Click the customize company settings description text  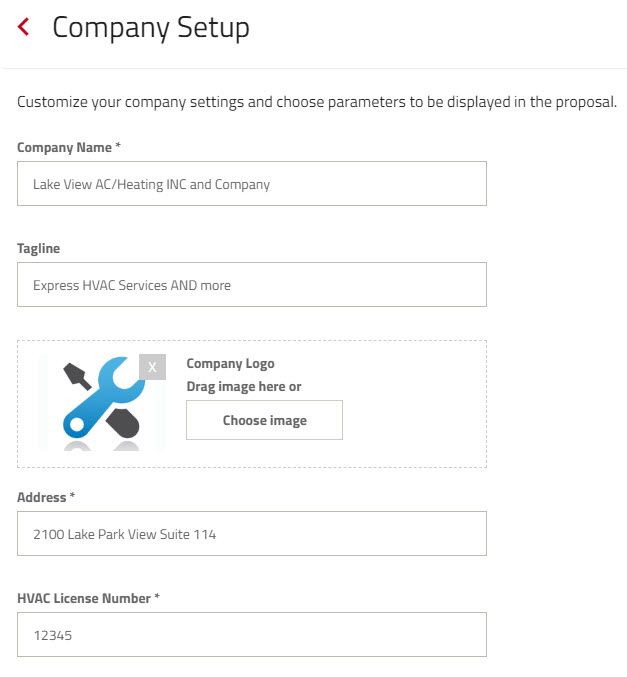pyautogui.click(x=317, y=102)
